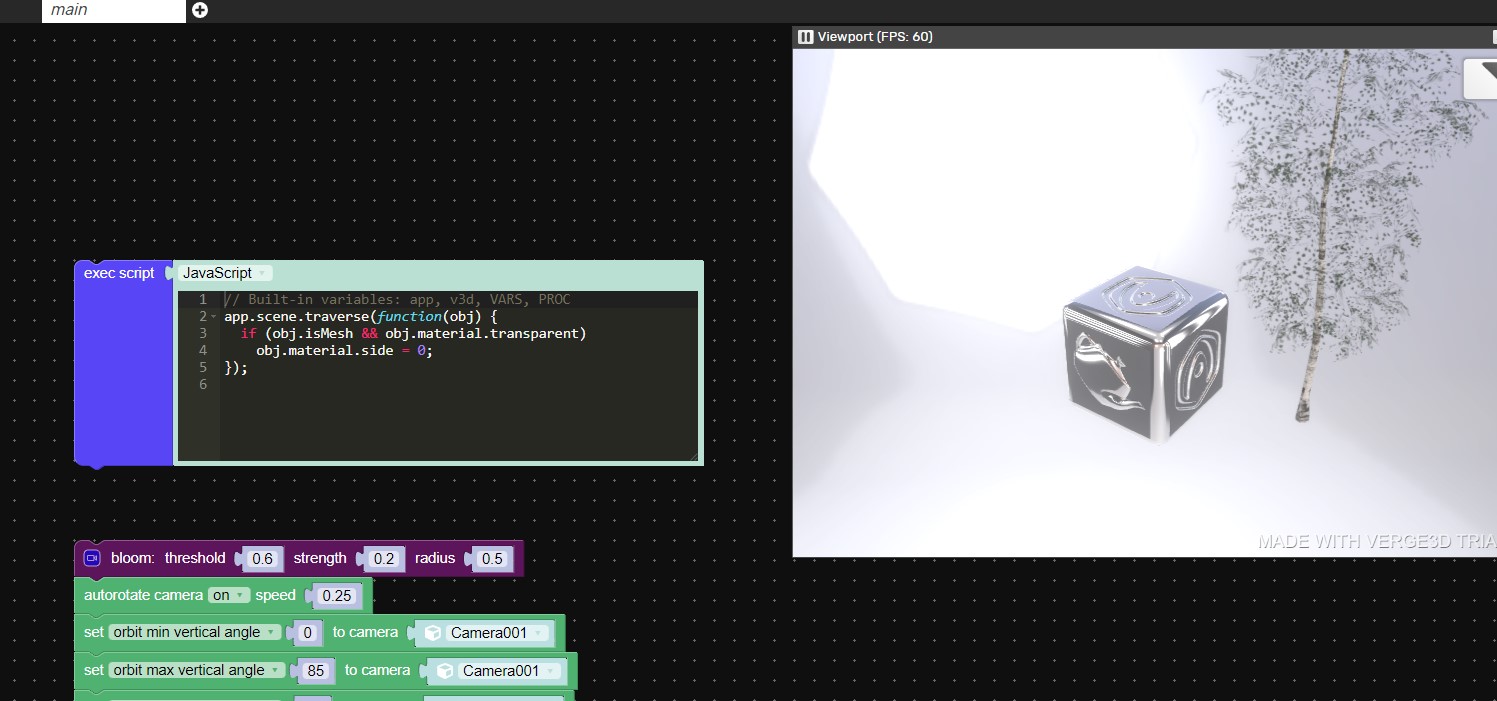Open the JavaScript language dropdown

tap(225, 273)
